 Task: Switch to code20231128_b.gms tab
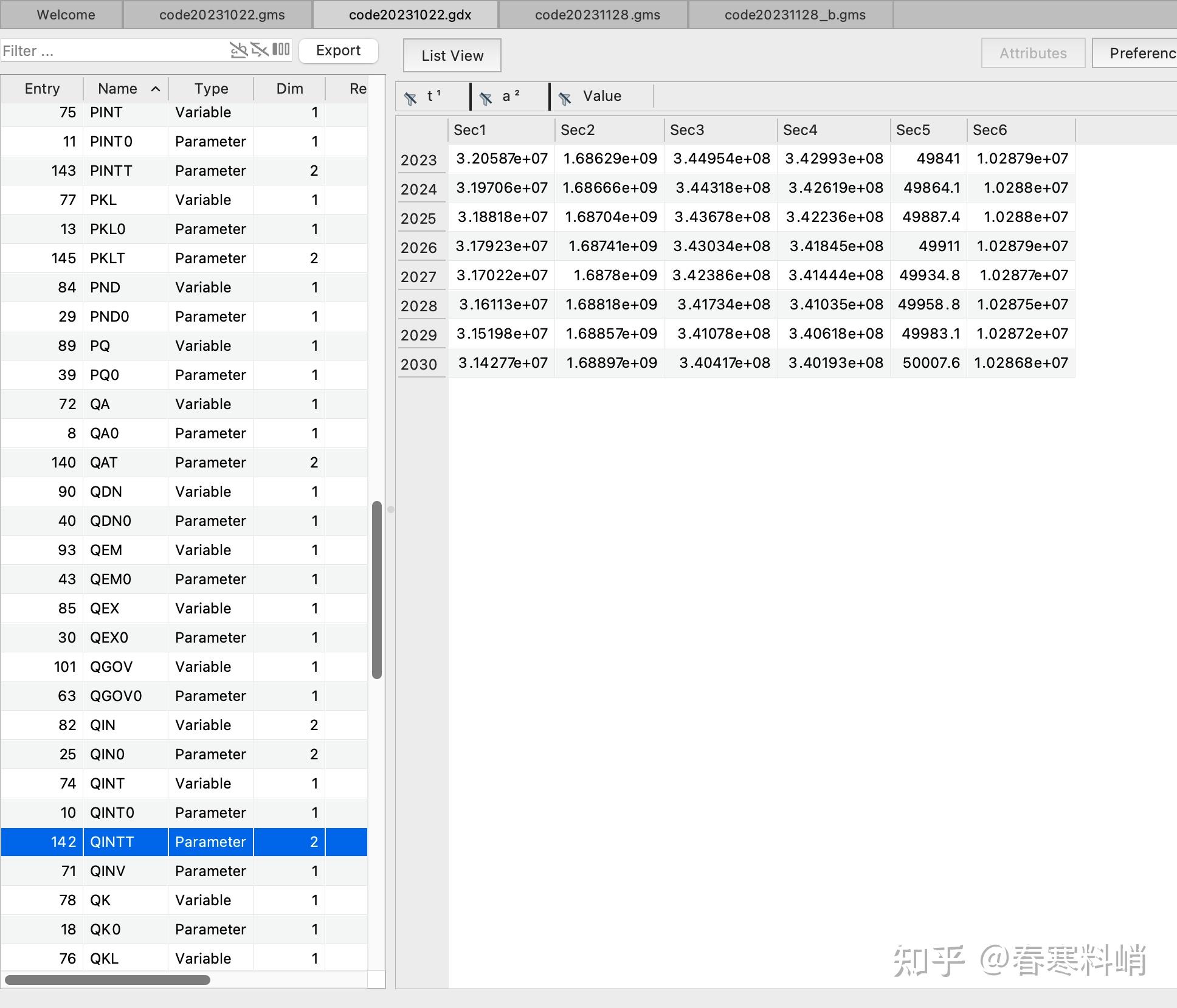pyautogui.click(x=795, y=15)
